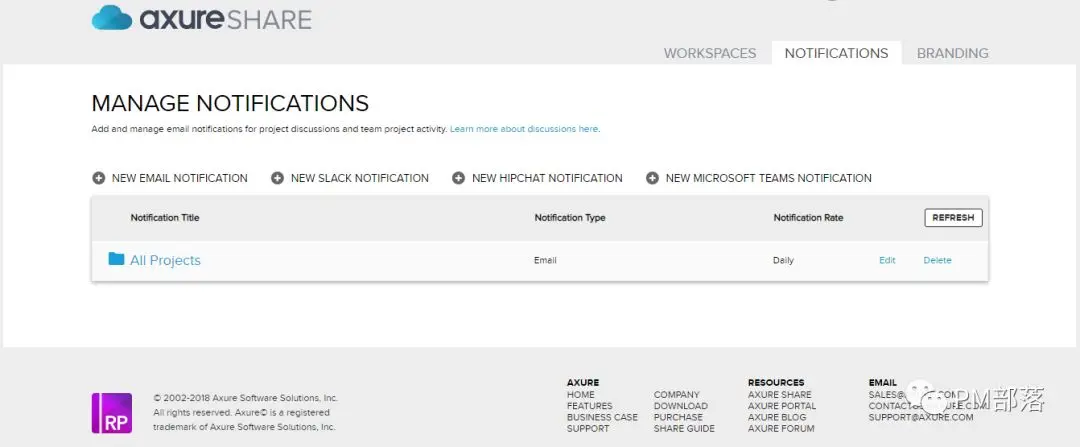Open footer Business Case link

(x=602, y=417)
